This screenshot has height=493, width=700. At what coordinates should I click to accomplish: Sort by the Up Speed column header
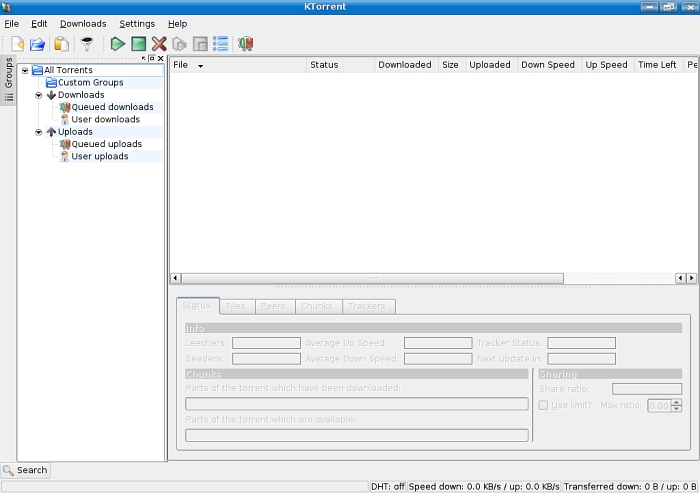point(607,65)
